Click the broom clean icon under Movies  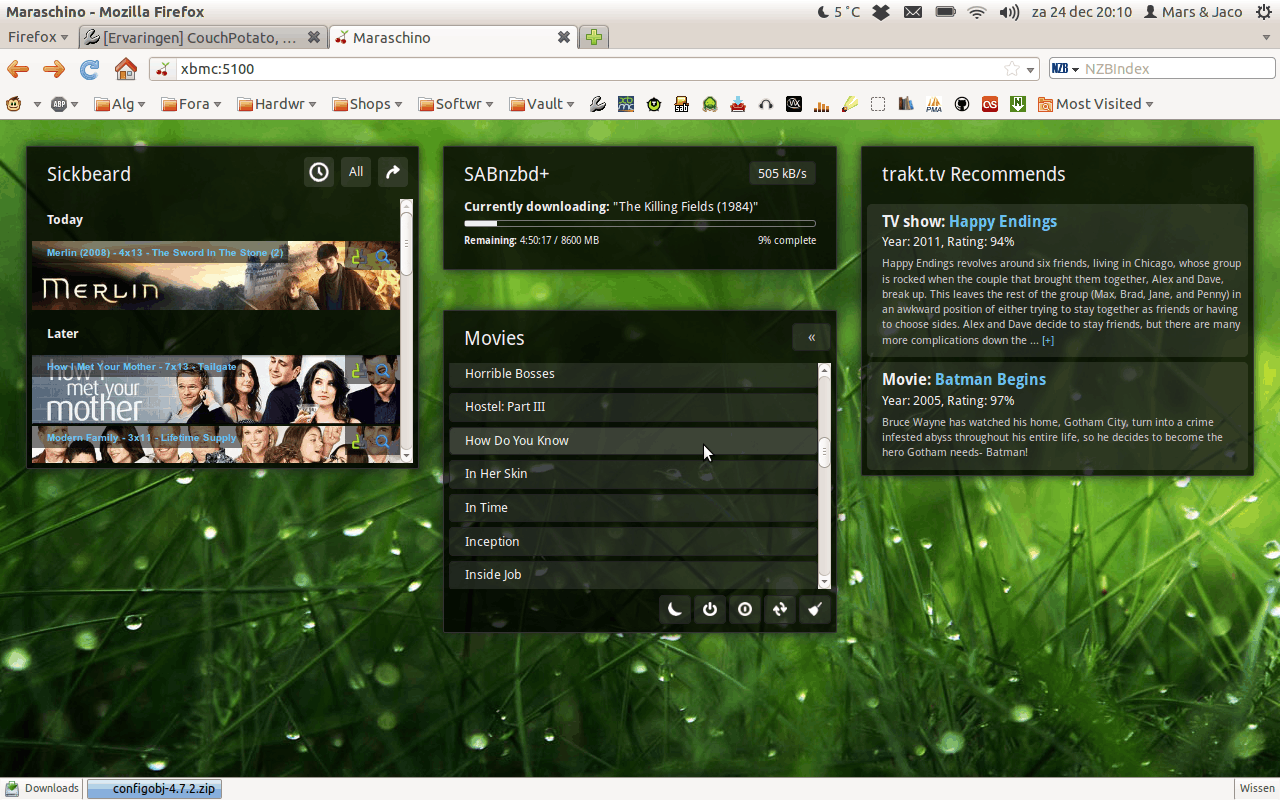pyautogui.click(x=815, y=609)
